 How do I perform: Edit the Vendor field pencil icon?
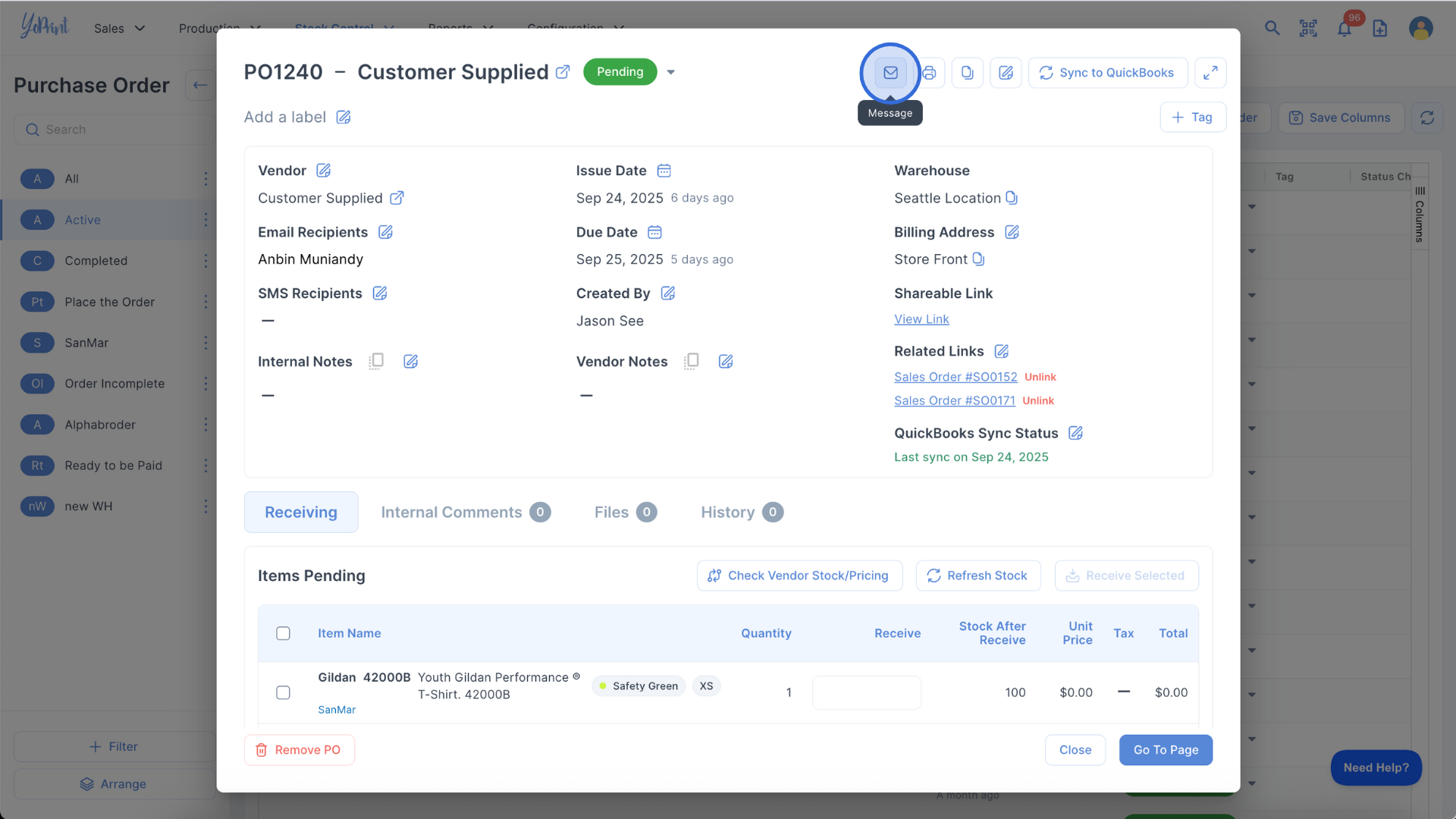(323, 171)
